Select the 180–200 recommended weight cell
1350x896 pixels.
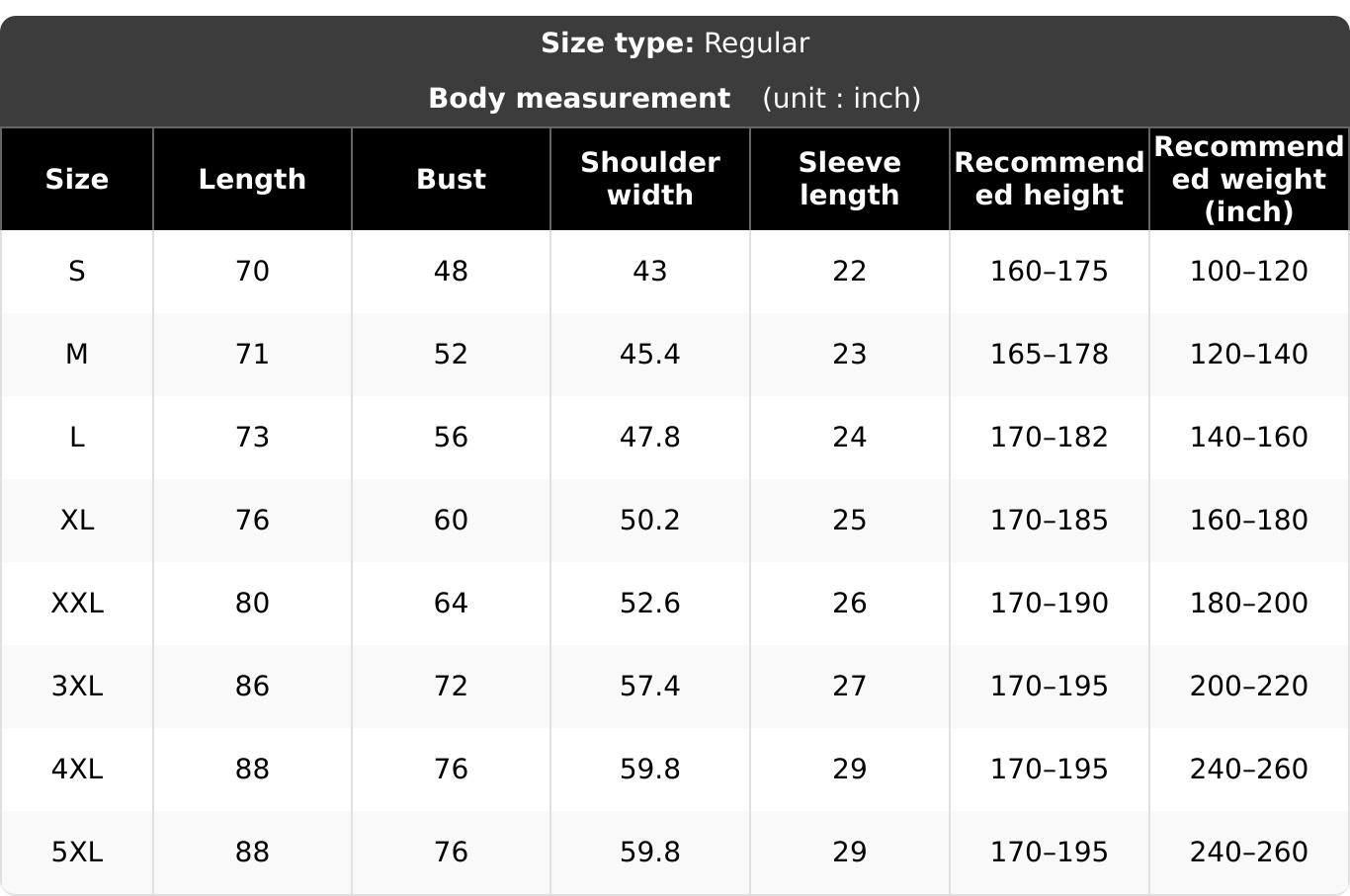click(x=1249, y=604)
